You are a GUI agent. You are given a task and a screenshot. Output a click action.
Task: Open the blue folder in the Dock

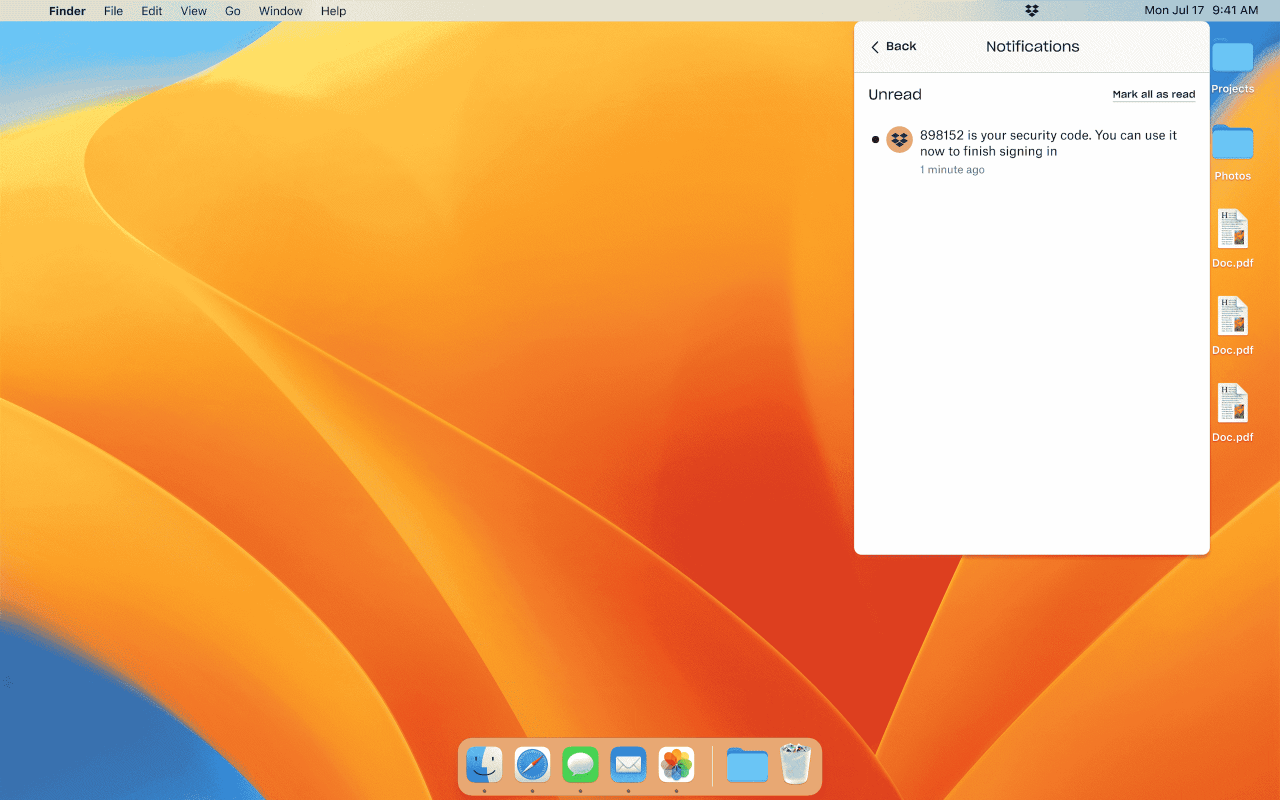(x=748, y=765)
